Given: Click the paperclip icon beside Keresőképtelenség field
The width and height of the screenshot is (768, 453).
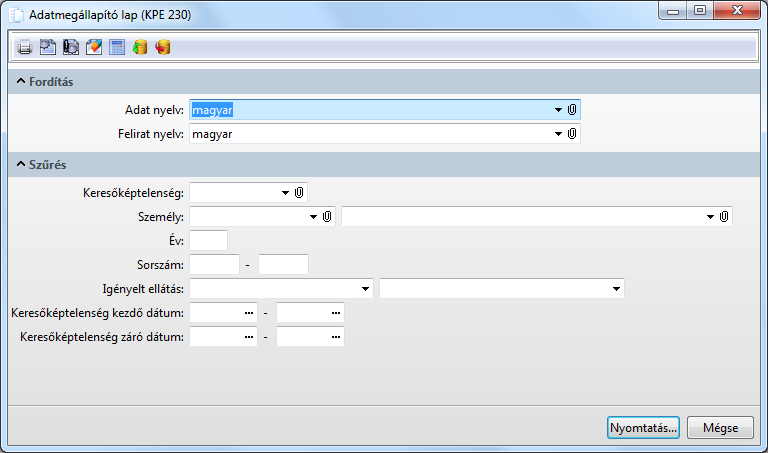Looking at the screenshot, I should (x=299, y=193).
